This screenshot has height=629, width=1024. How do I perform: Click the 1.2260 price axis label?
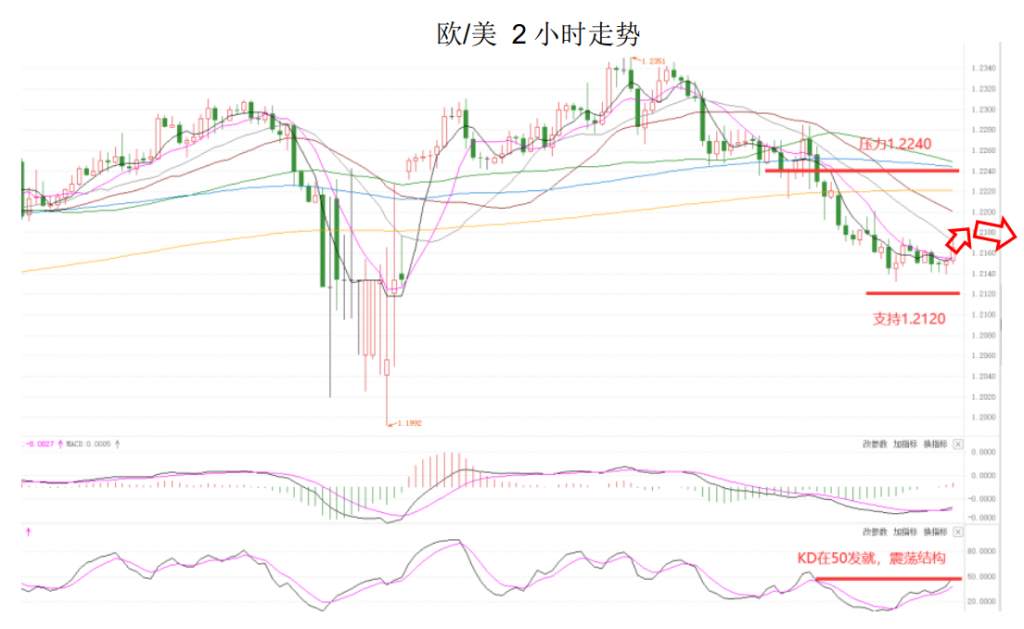click(983, 151)
